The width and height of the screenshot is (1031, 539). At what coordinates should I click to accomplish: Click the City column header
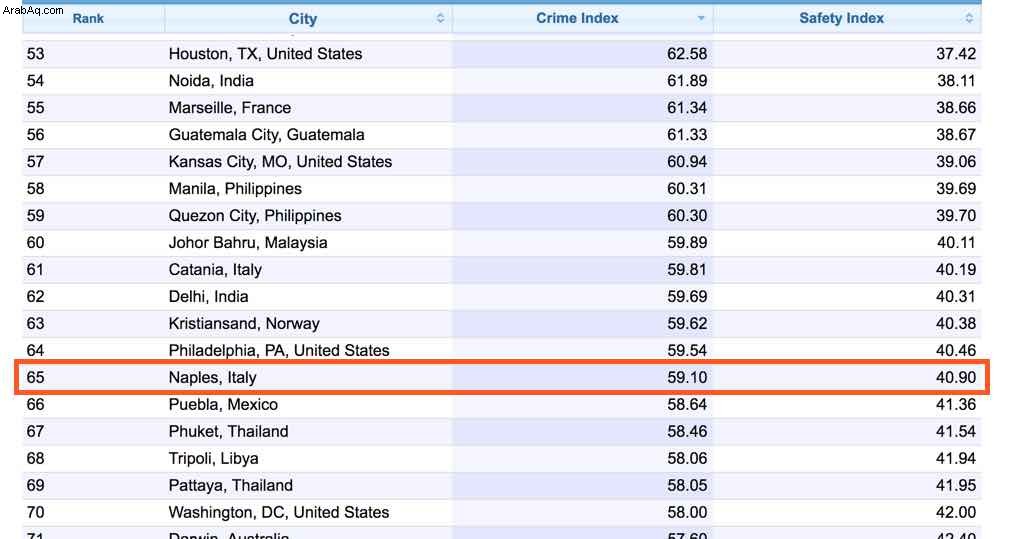302,18
